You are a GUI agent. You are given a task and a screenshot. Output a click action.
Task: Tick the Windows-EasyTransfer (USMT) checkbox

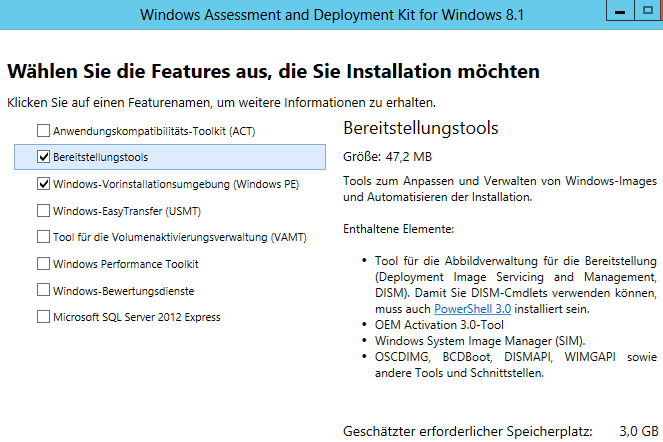[x=43, y=211]
